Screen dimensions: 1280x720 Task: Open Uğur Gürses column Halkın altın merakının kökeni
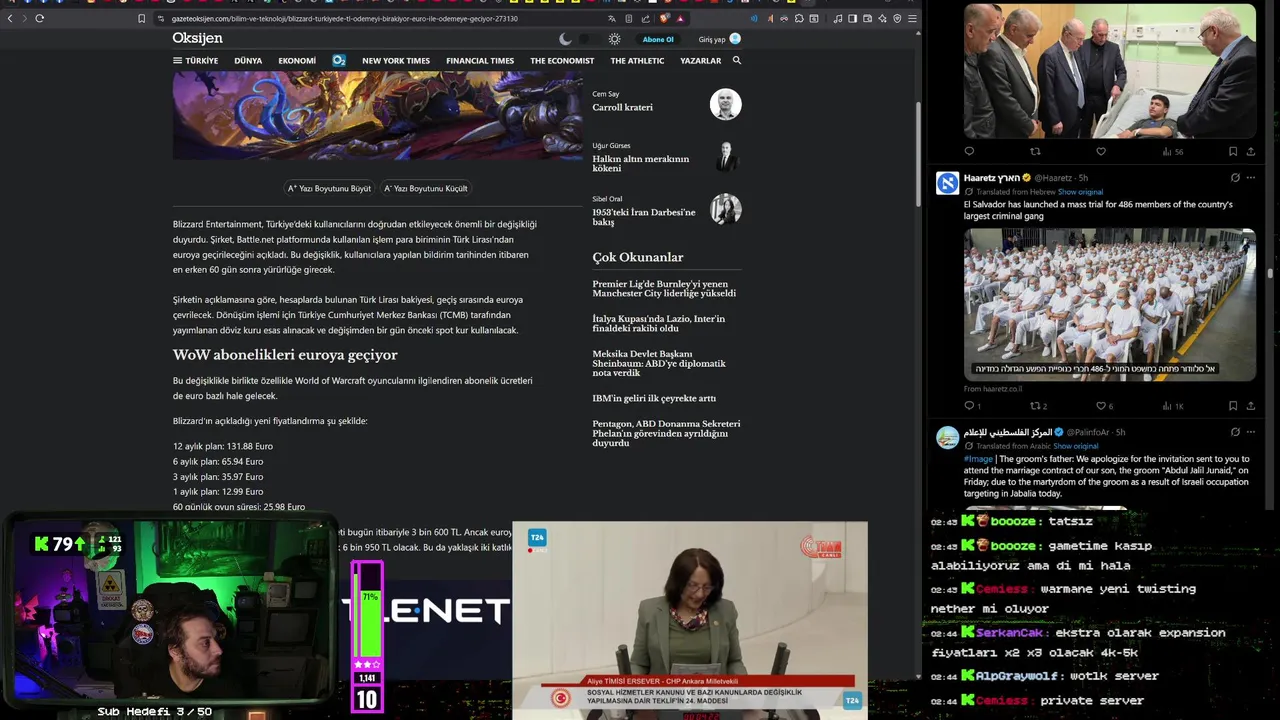640,163
